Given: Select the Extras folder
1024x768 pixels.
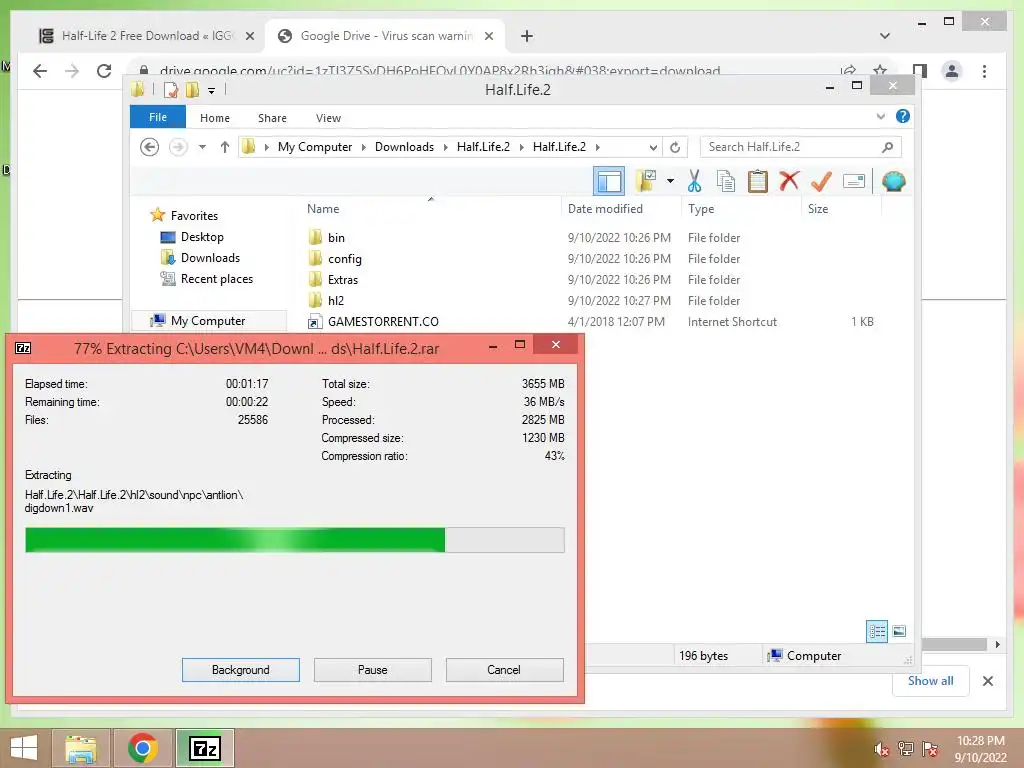Looking at the screenshot, I should pyautogui.click(x=342, y=280).
